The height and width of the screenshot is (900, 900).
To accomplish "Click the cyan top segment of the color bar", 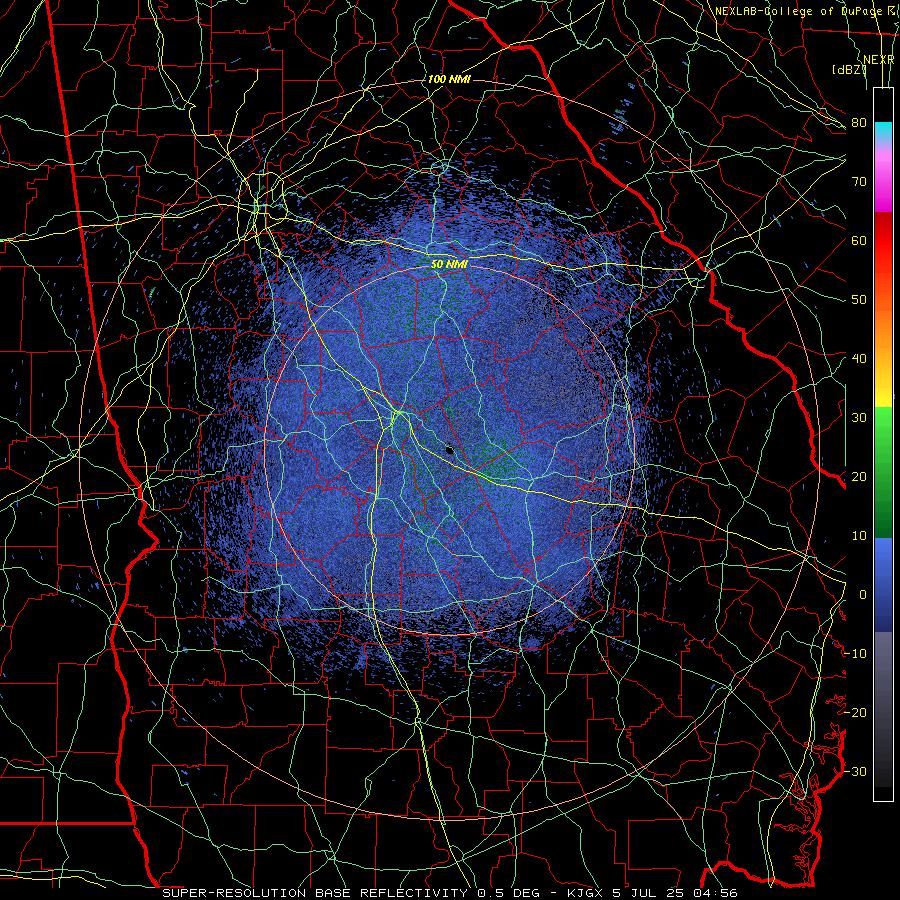I will pos(883,131).
